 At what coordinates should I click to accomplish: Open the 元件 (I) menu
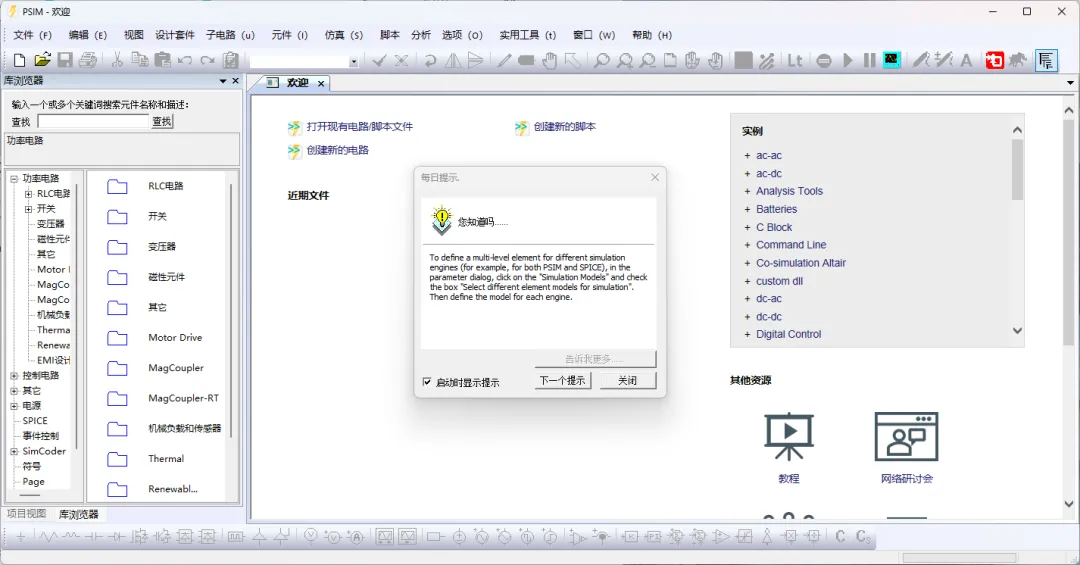[x=289, y=35]
